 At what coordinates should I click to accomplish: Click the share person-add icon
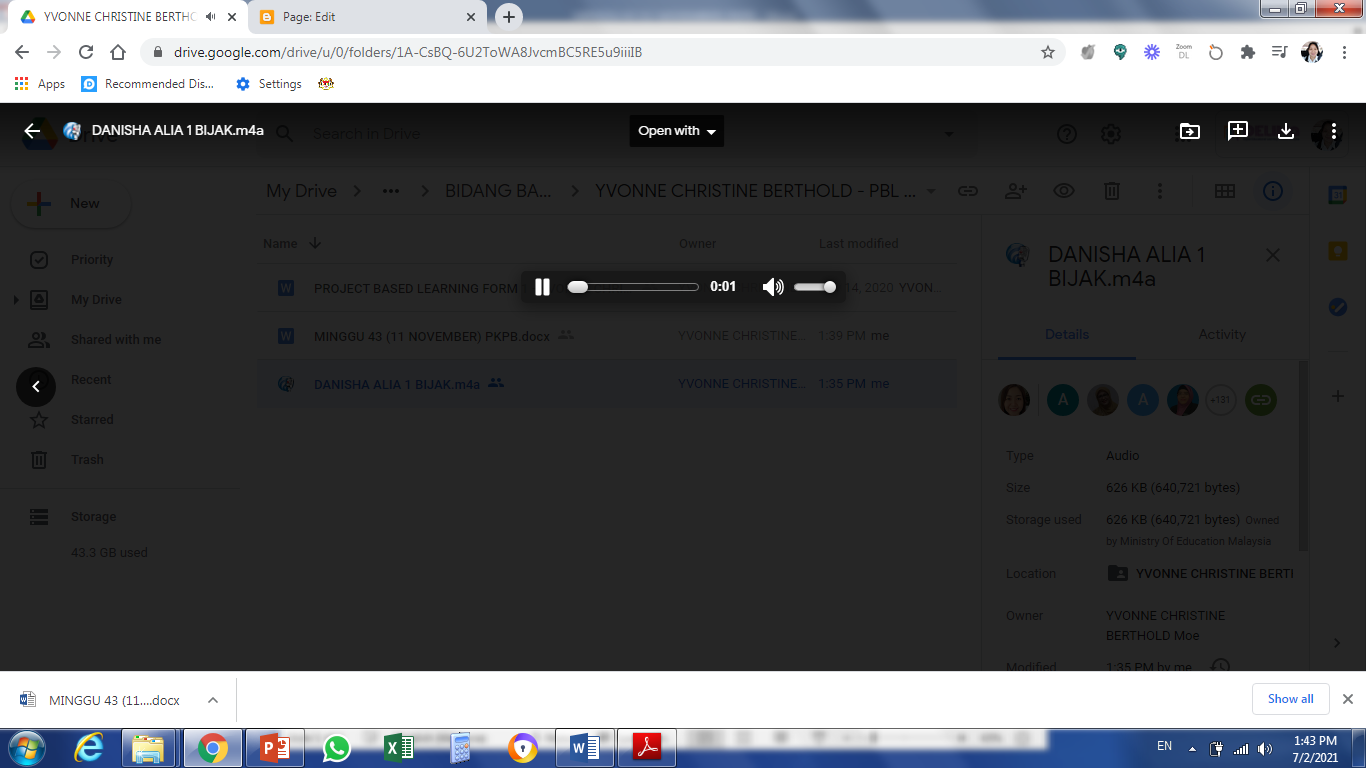click(1016, 191)
